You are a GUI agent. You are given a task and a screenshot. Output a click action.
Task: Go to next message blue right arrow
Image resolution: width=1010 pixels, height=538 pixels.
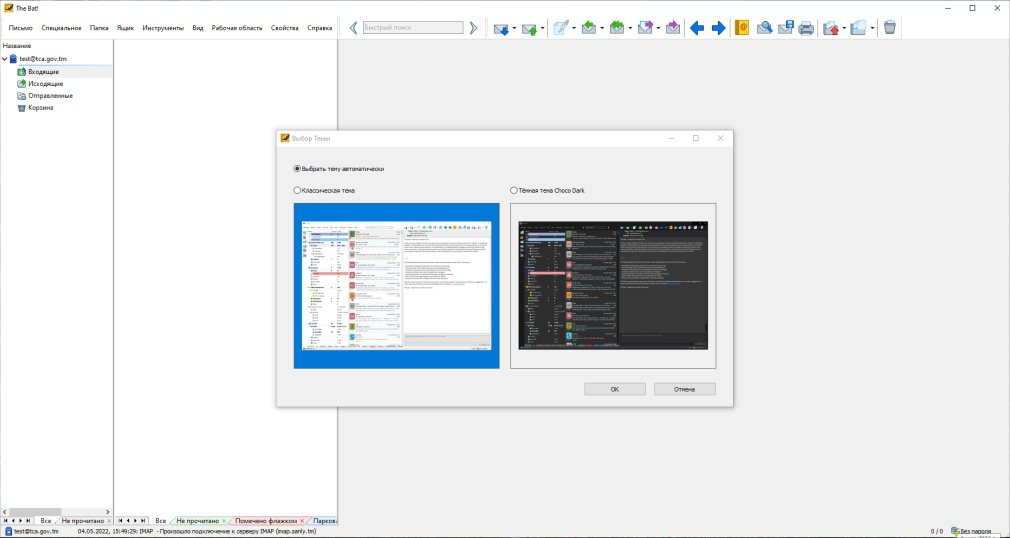(x=718, y=28)
